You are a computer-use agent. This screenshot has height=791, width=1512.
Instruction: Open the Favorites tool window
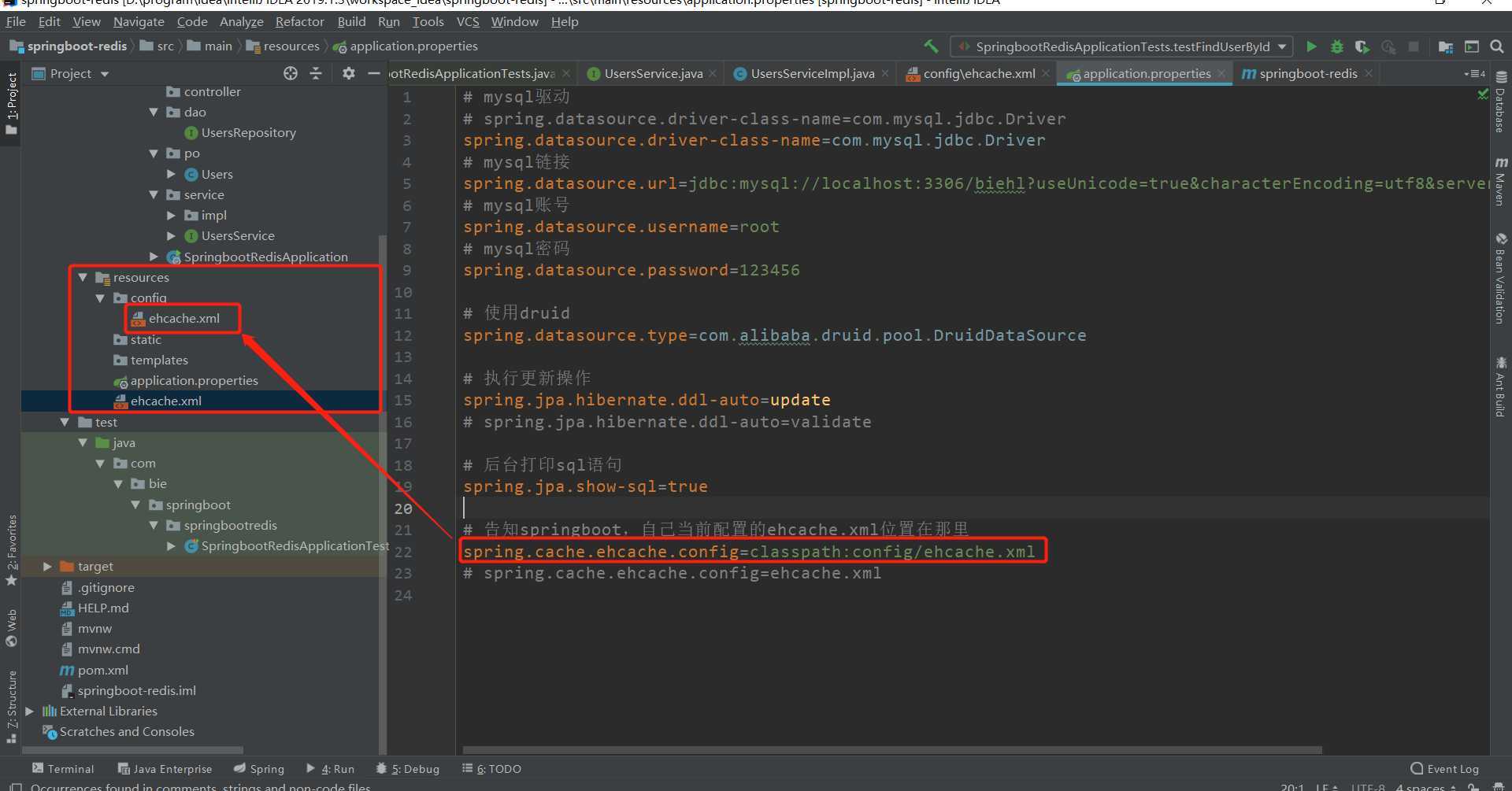11,549
